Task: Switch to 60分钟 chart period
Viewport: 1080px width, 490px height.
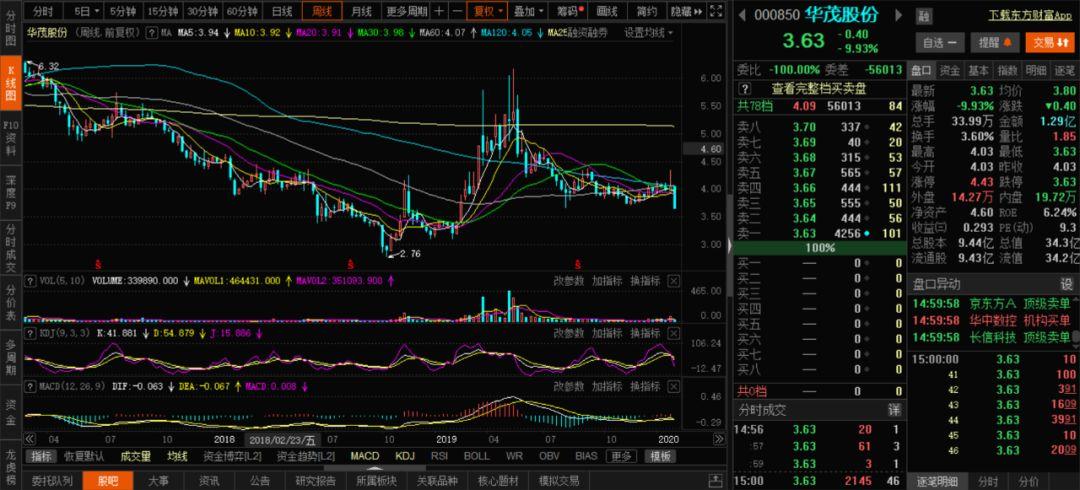Action: [x=242, y=11]
